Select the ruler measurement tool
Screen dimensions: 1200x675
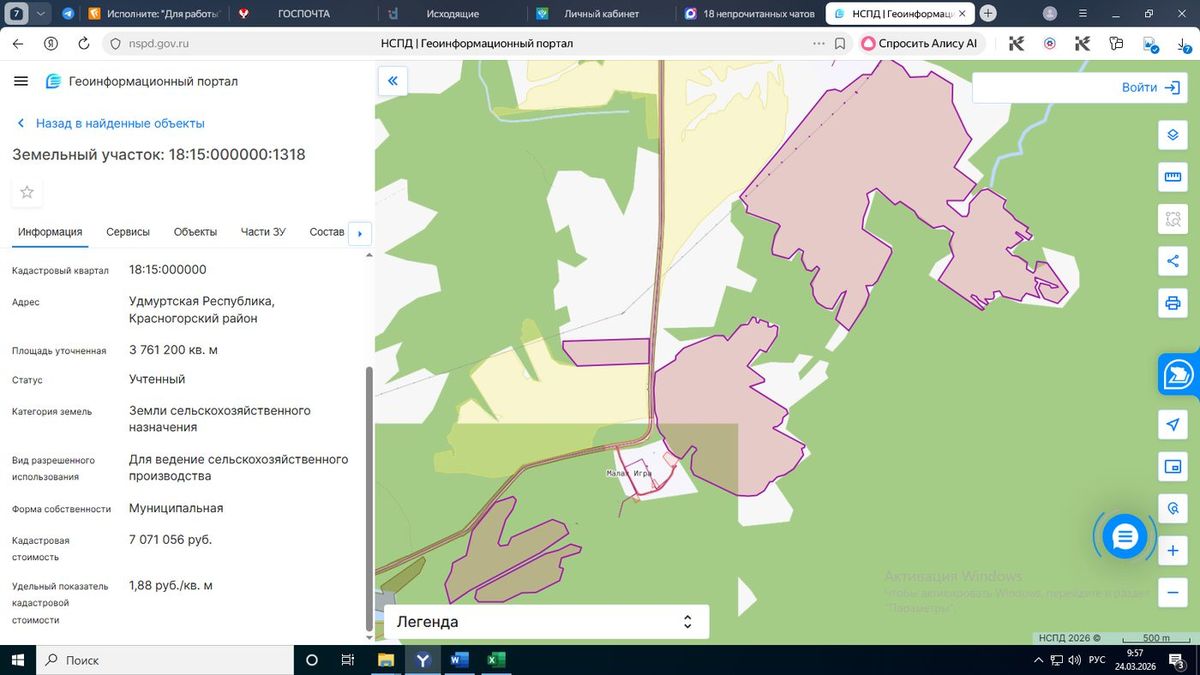coord(1173,177)
